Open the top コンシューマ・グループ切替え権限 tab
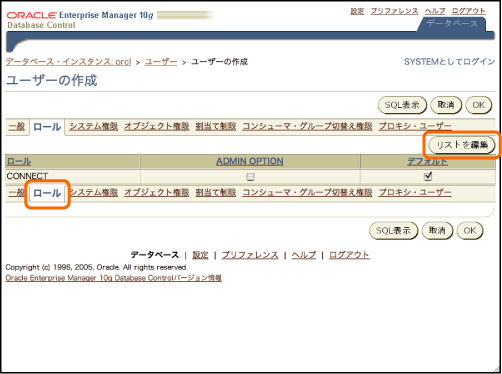This screenshot has height=374, width=502. [307, 126]
